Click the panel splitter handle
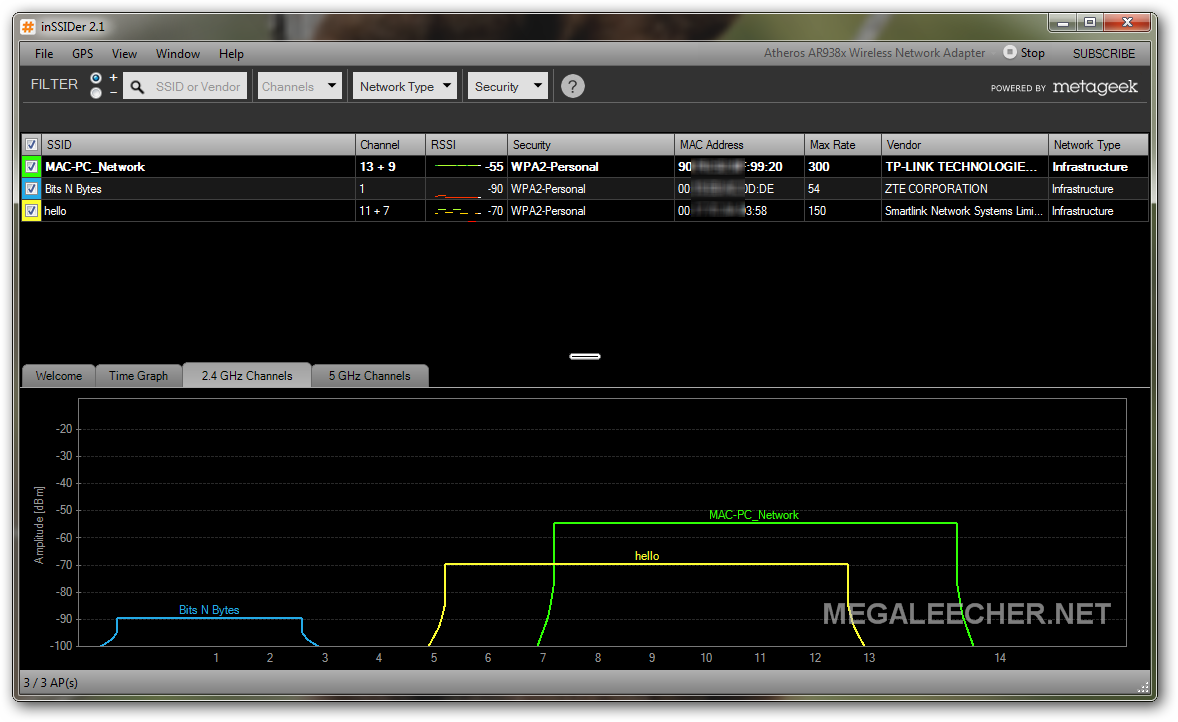The height and width of the screenshot is (722, 1178). click(585, 356)
